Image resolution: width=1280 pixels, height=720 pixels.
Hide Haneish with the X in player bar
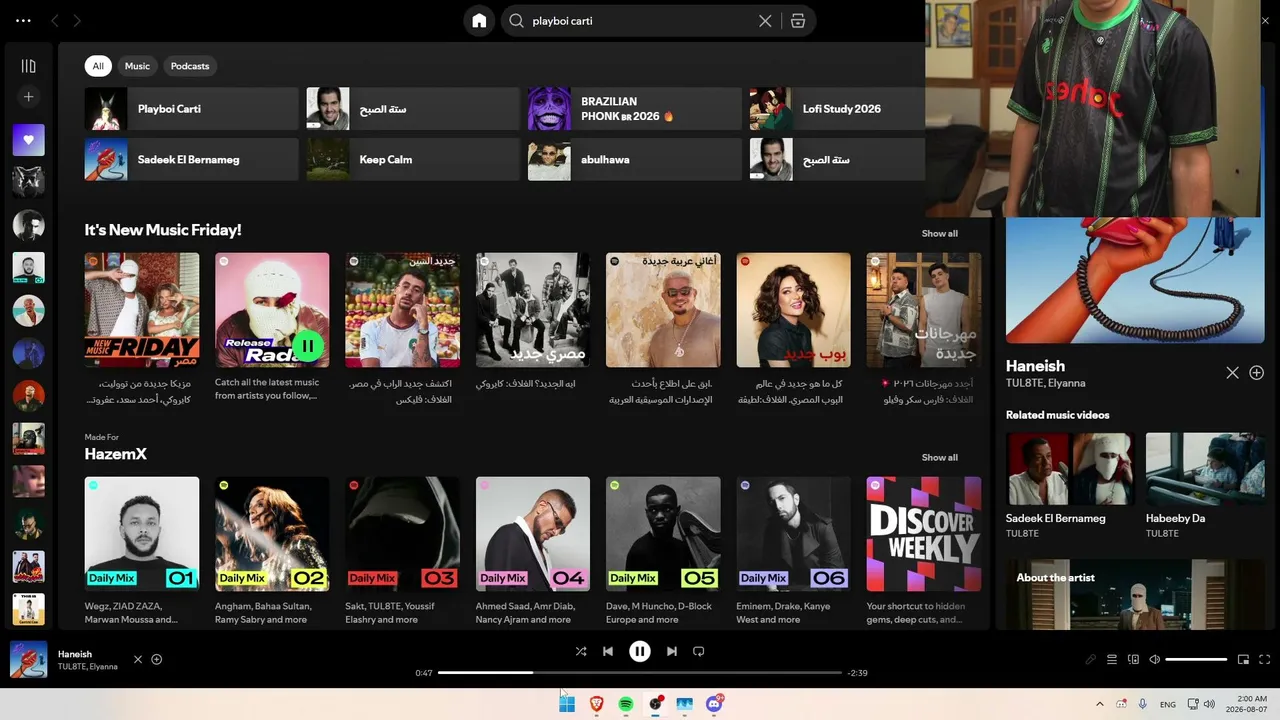138,659
